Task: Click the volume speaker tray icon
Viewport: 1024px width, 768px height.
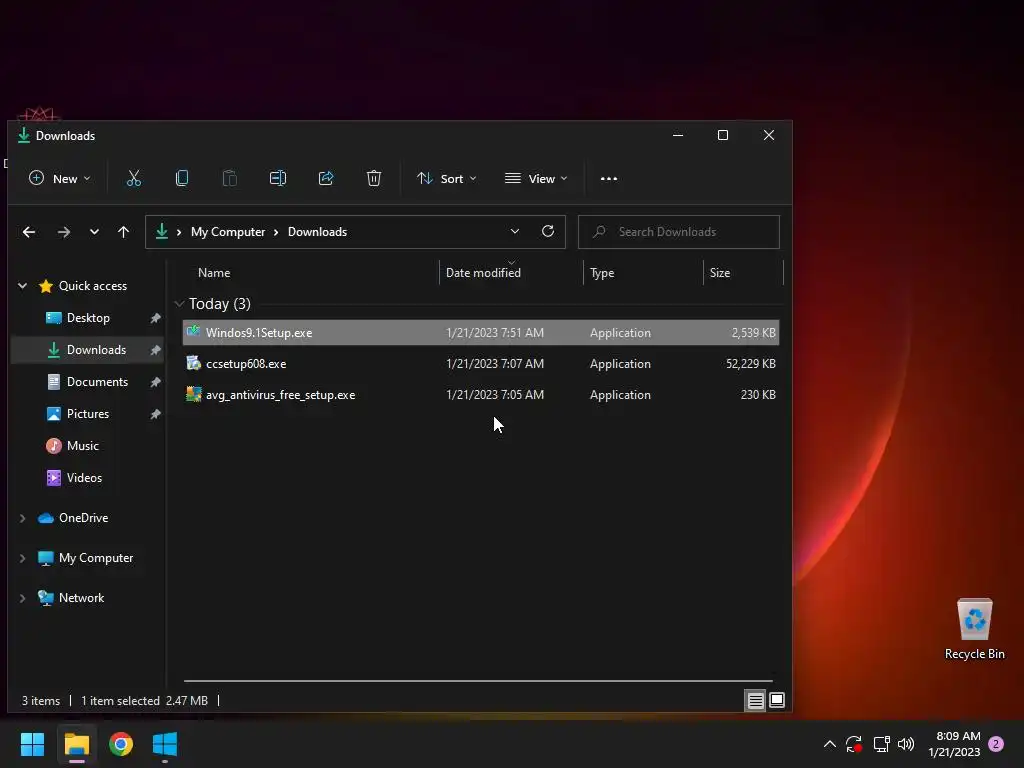Action: [906, 744]
